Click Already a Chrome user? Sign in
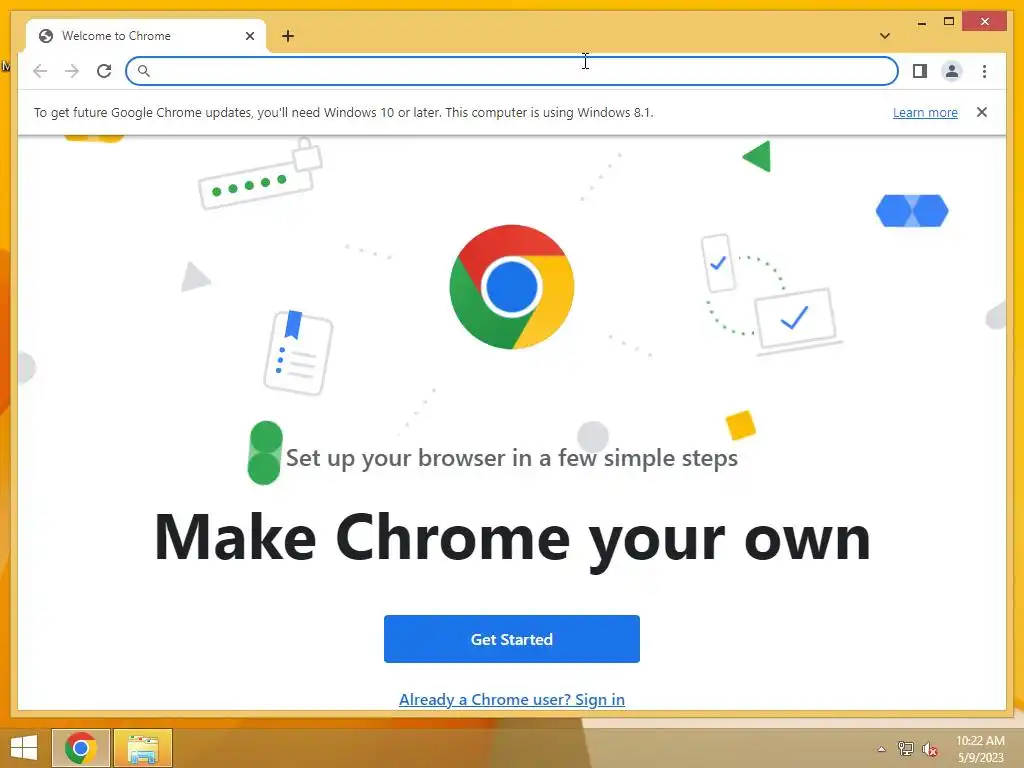1024x768 pixels. 512,699
